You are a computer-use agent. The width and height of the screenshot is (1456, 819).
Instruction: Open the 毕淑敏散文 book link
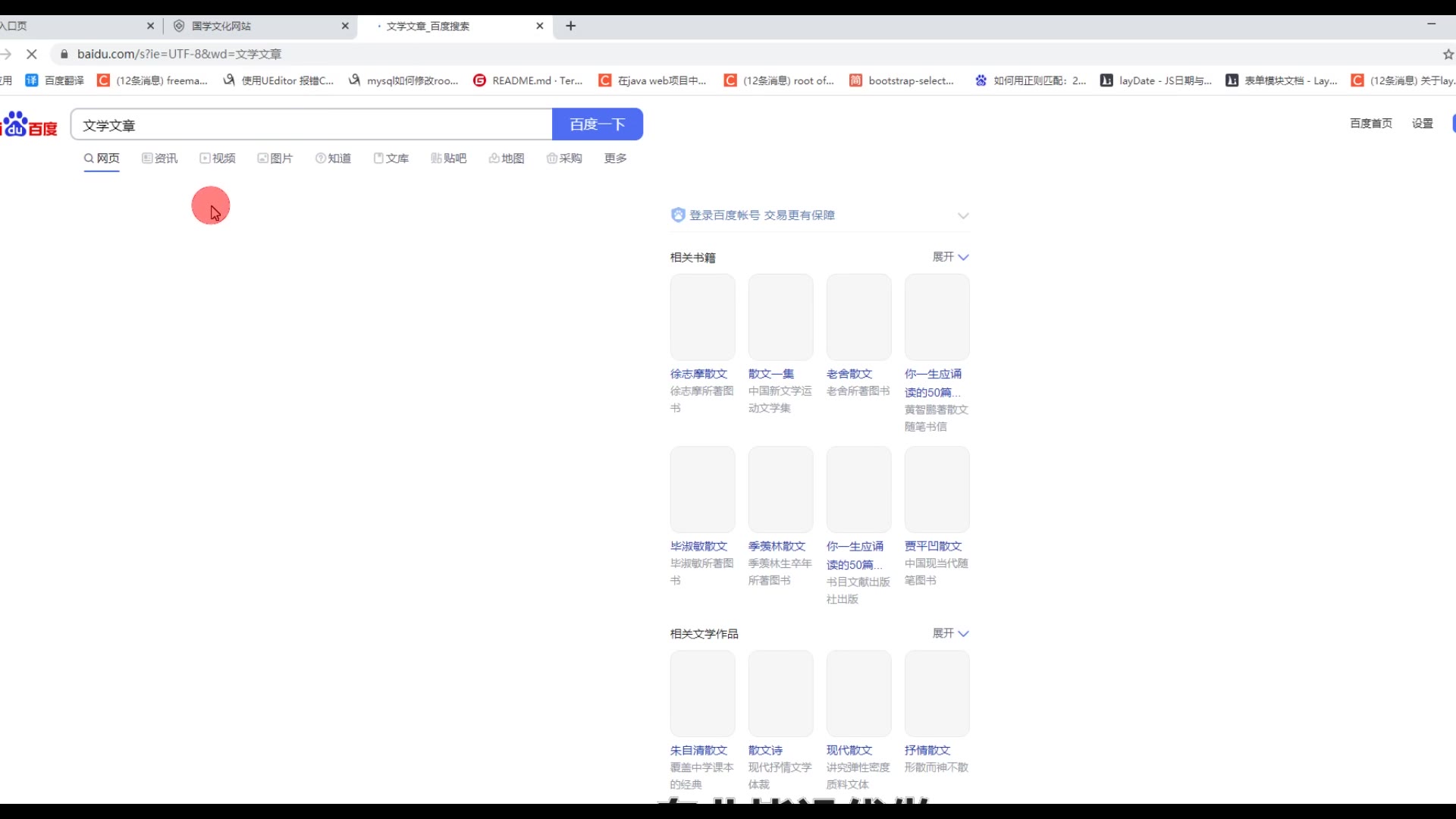[699, 546]
